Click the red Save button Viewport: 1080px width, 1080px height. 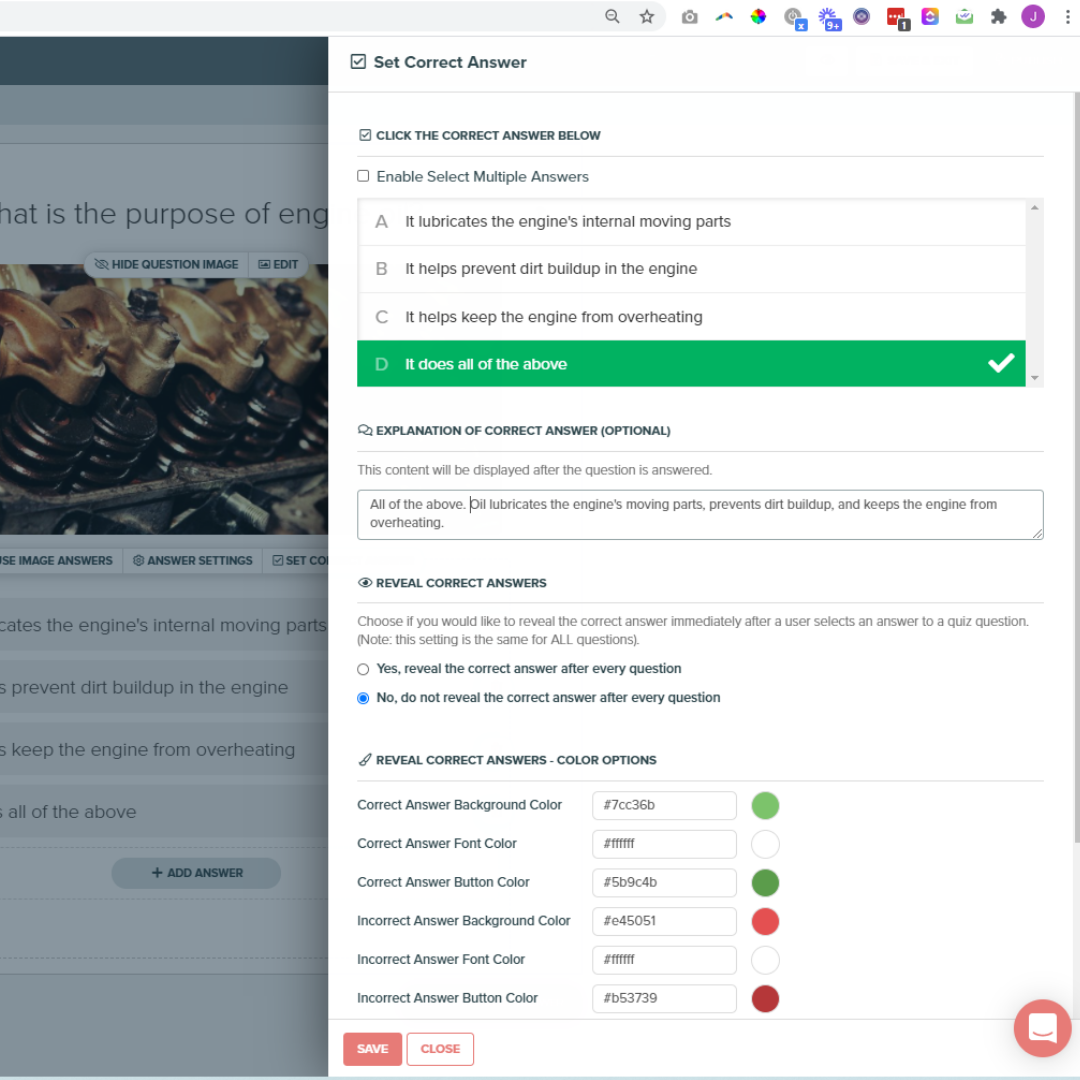tap(373, 1049)
